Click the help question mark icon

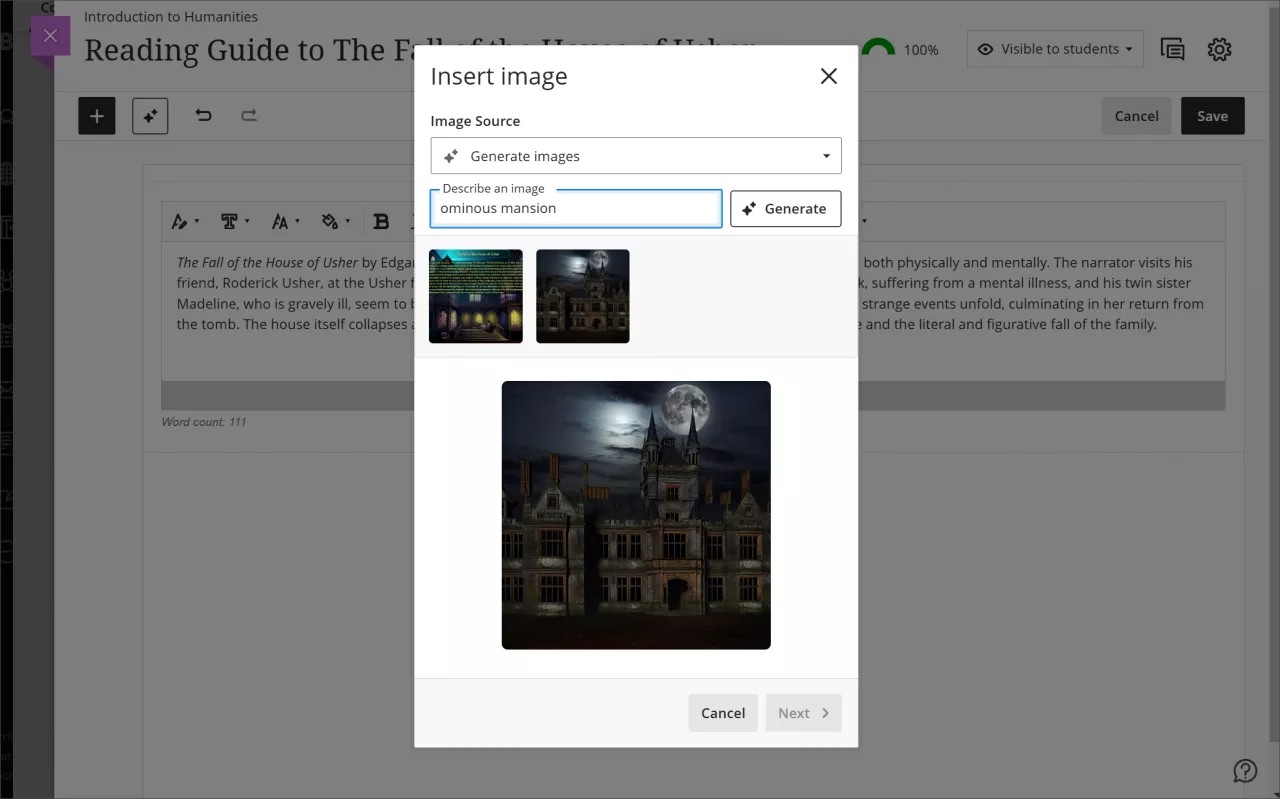pyautogui.click(x=1245, y=770)
